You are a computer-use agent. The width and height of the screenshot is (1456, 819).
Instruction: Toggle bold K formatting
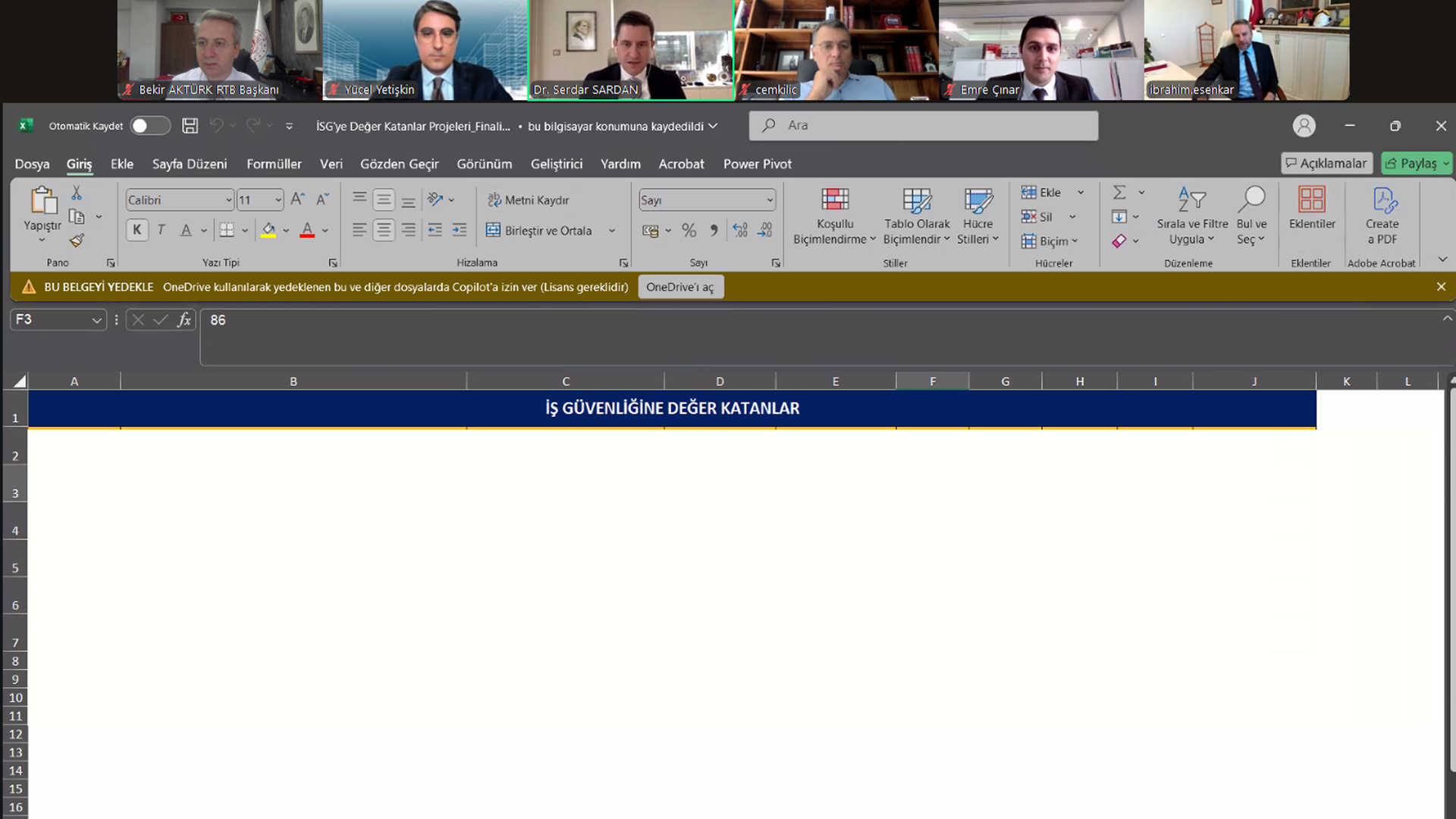click(x=137, y=231)
